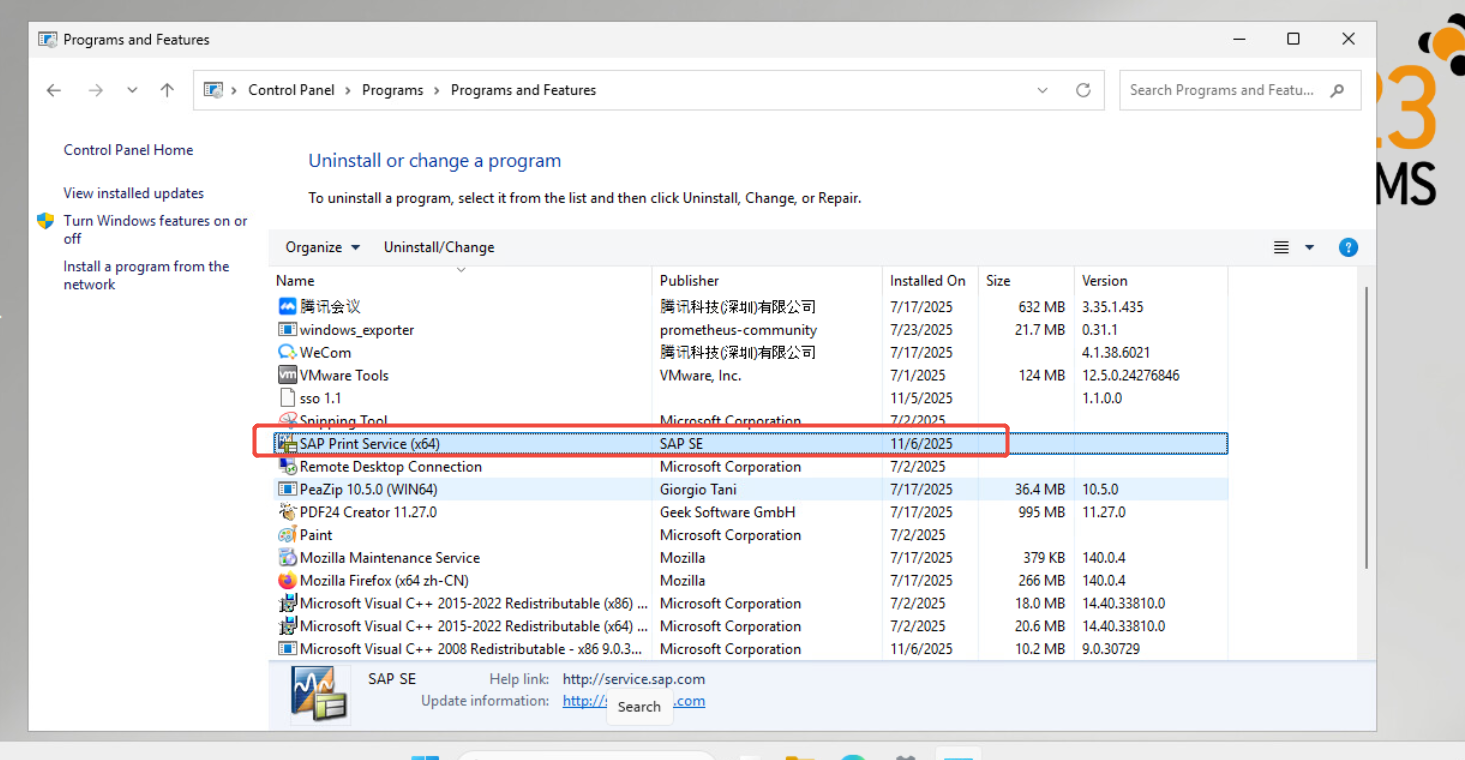This screenshot has width=1465, height=760.
Task: Click the Paint program icon
Action: tap(287, 535)
